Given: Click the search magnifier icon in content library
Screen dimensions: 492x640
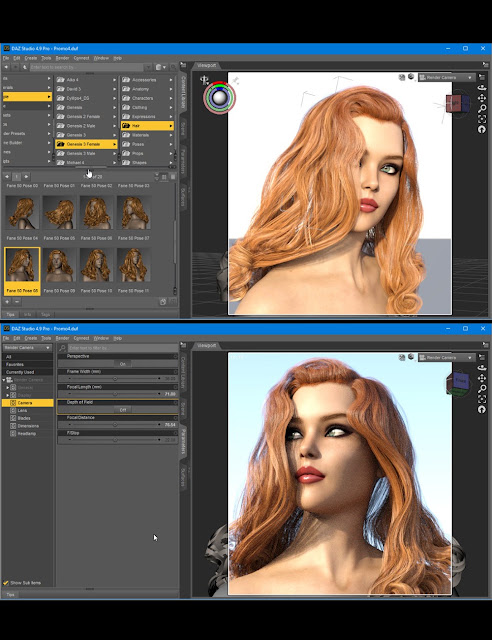Looking at the screenshot, I should click(x=173, y=67).
